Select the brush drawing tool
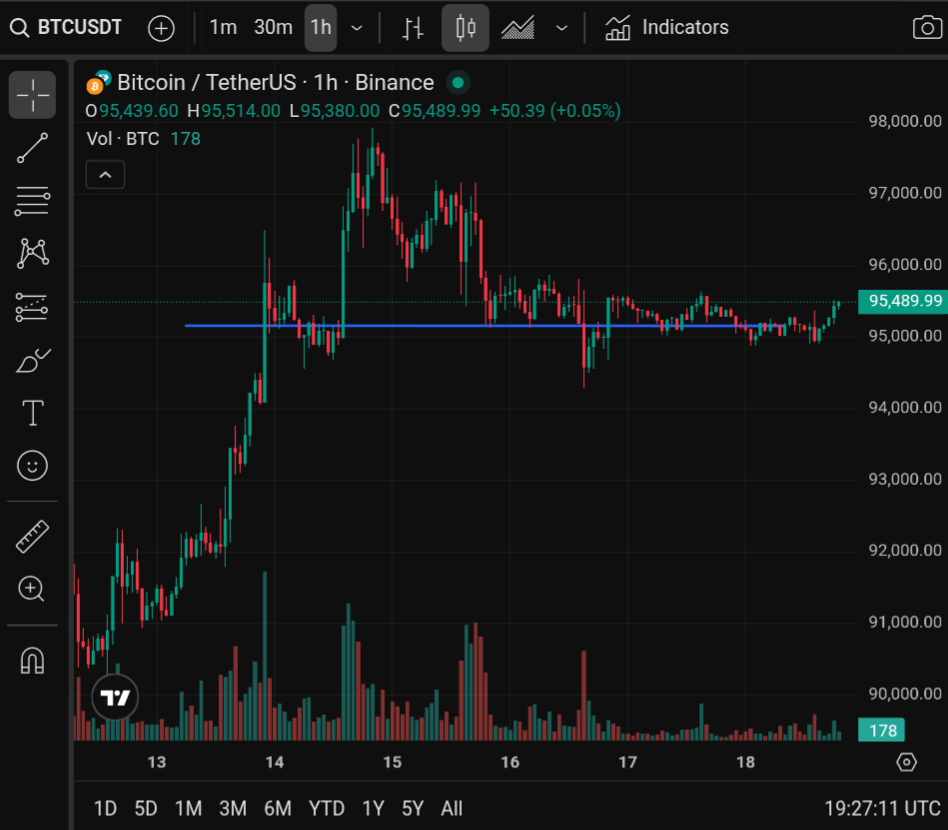948x830 pixels. click(32, 360)
